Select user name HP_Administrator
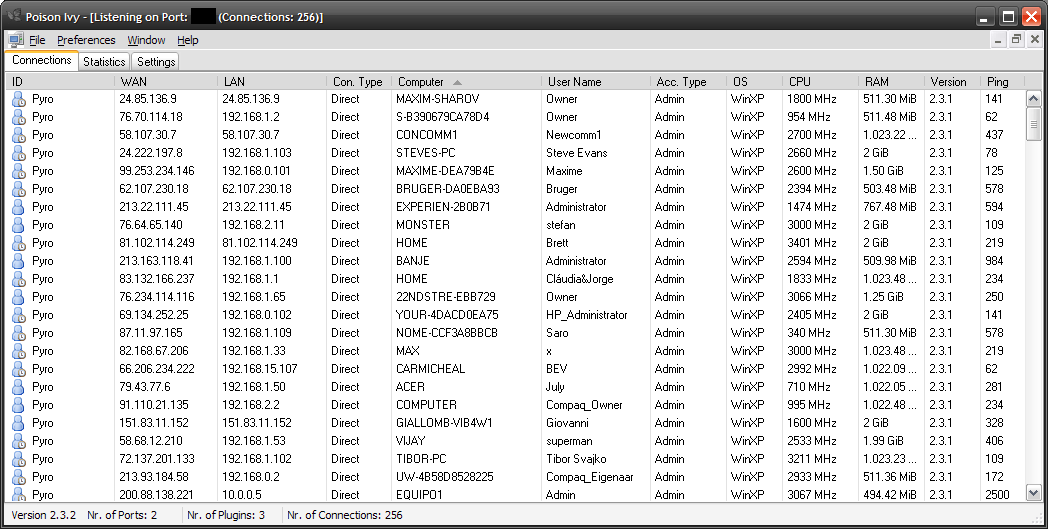 pos(587,315)
